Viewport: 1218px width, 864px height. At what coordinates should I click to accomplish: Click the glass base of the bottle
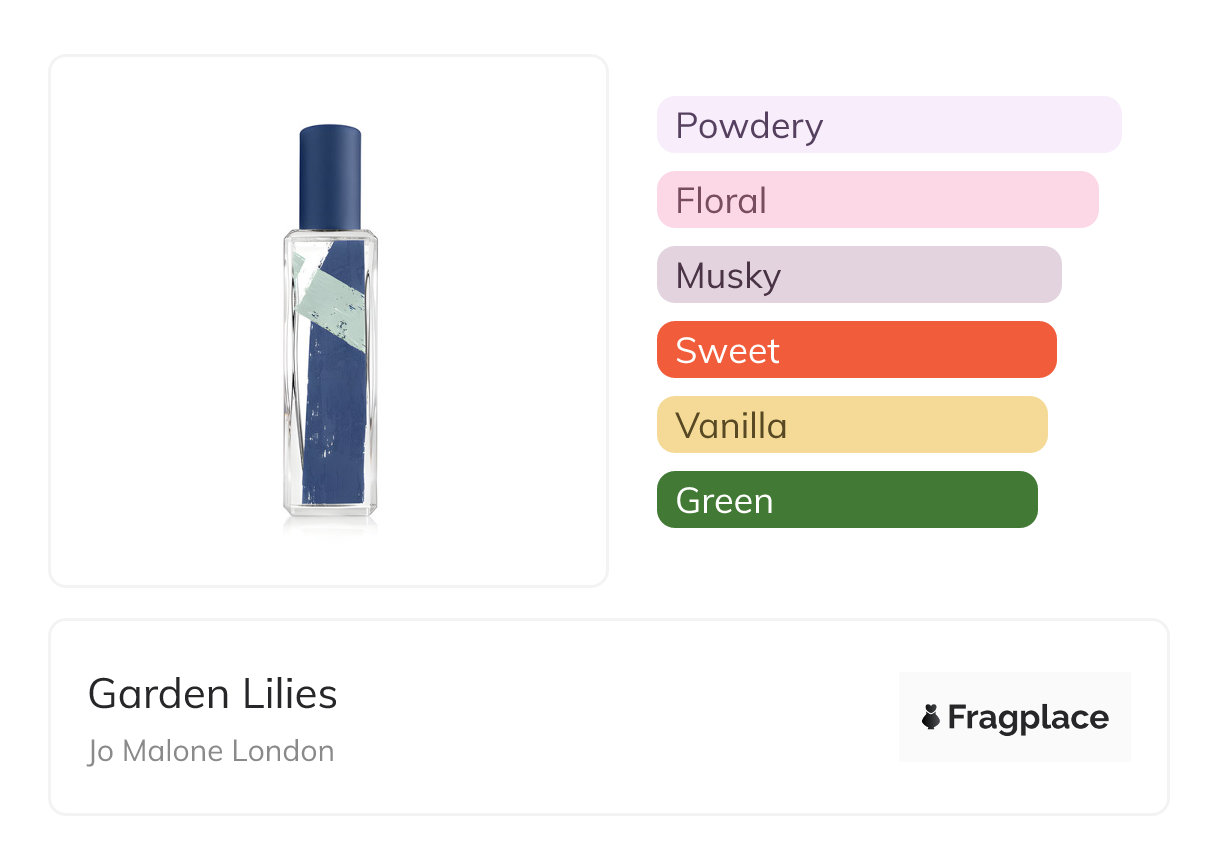tap(330, 512)
